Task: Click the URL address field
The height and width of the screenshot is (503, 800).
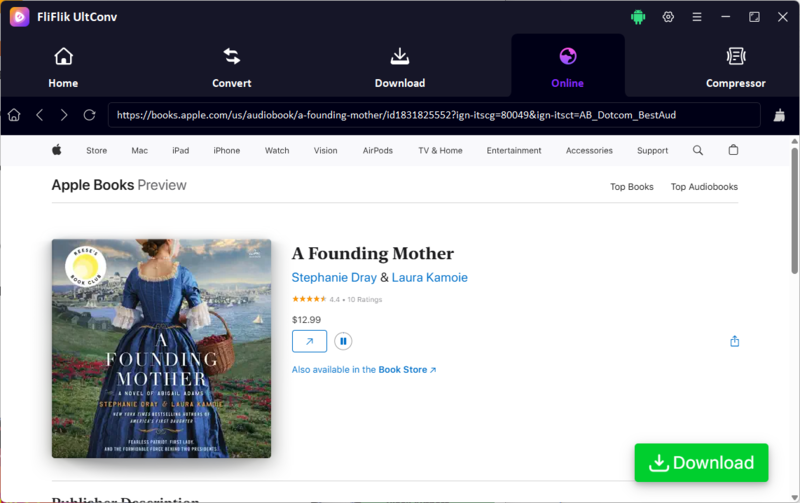Action: tap(434, 115)
